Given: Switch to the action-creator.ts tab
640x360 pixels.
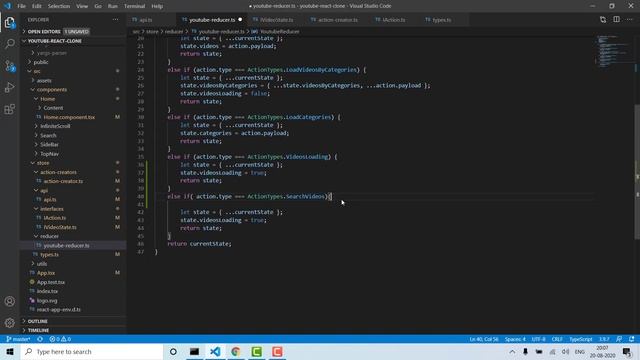Looking at the screenshot, I should [x=337, y=20].
